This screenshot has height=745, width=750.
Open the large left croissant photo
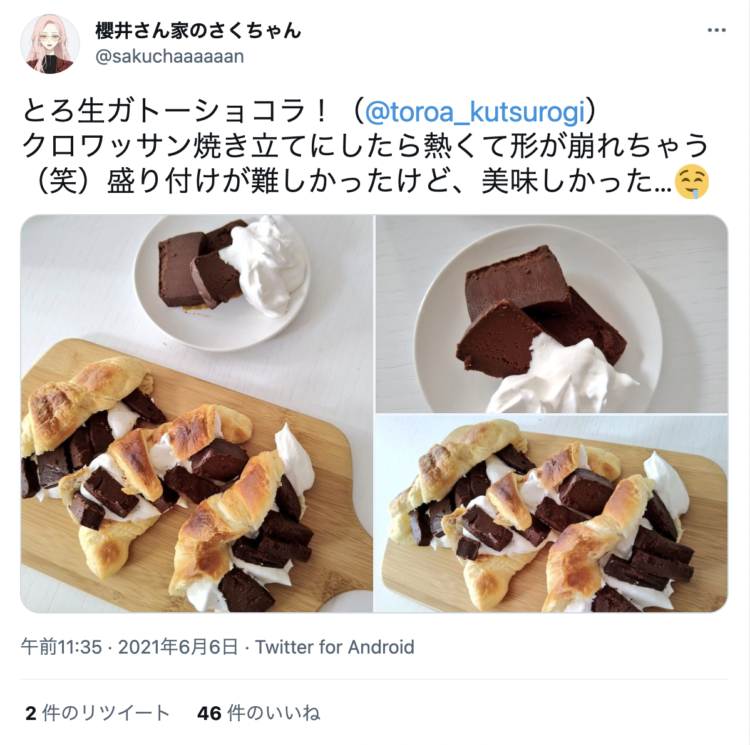click(197, 414)
